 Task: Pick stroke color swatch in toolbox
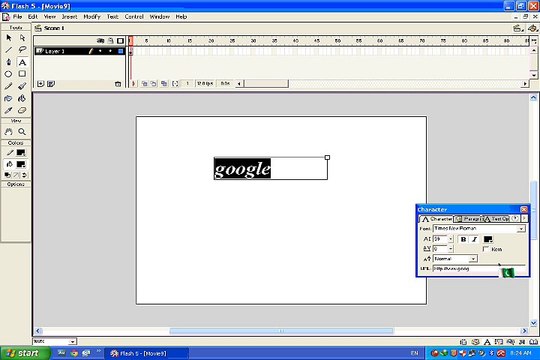pos(21,153)
